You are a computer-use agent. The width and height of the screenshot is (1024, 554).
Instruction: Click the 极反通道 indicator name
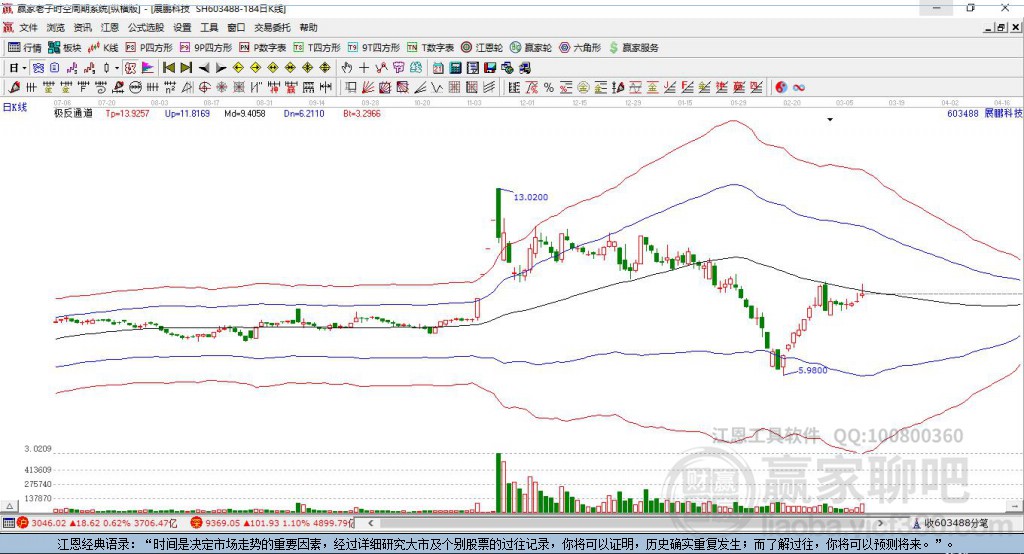(x=73, y=113)
